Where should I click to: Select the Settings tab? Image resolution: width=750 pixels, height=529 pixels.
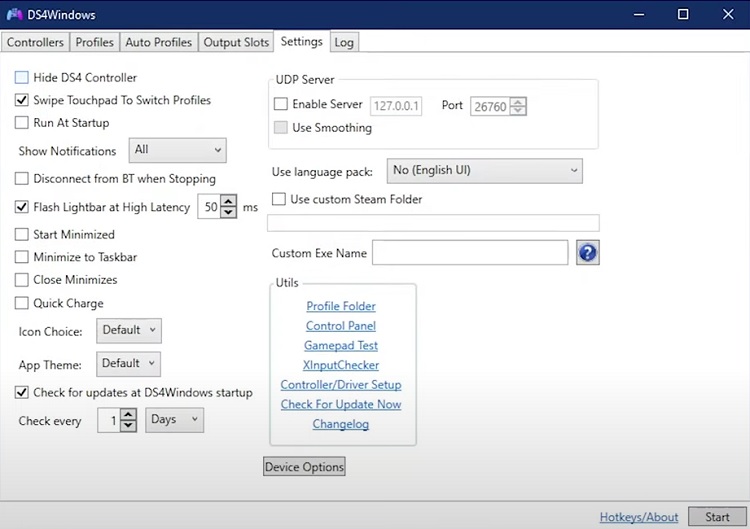pos(301,41)
